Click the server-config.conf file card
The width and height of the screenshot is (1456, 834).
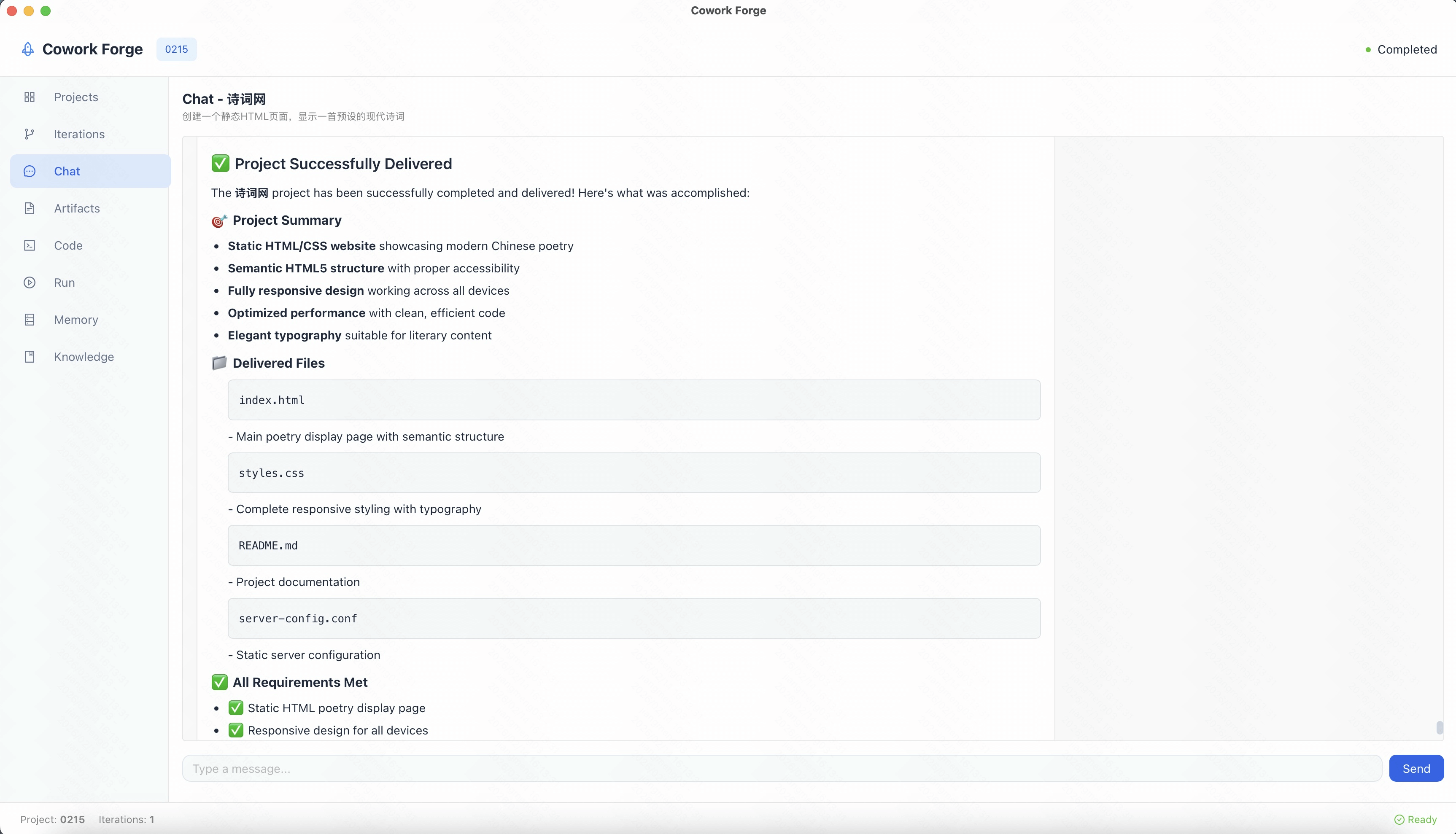pyautogui.click(x=634, y=618)
